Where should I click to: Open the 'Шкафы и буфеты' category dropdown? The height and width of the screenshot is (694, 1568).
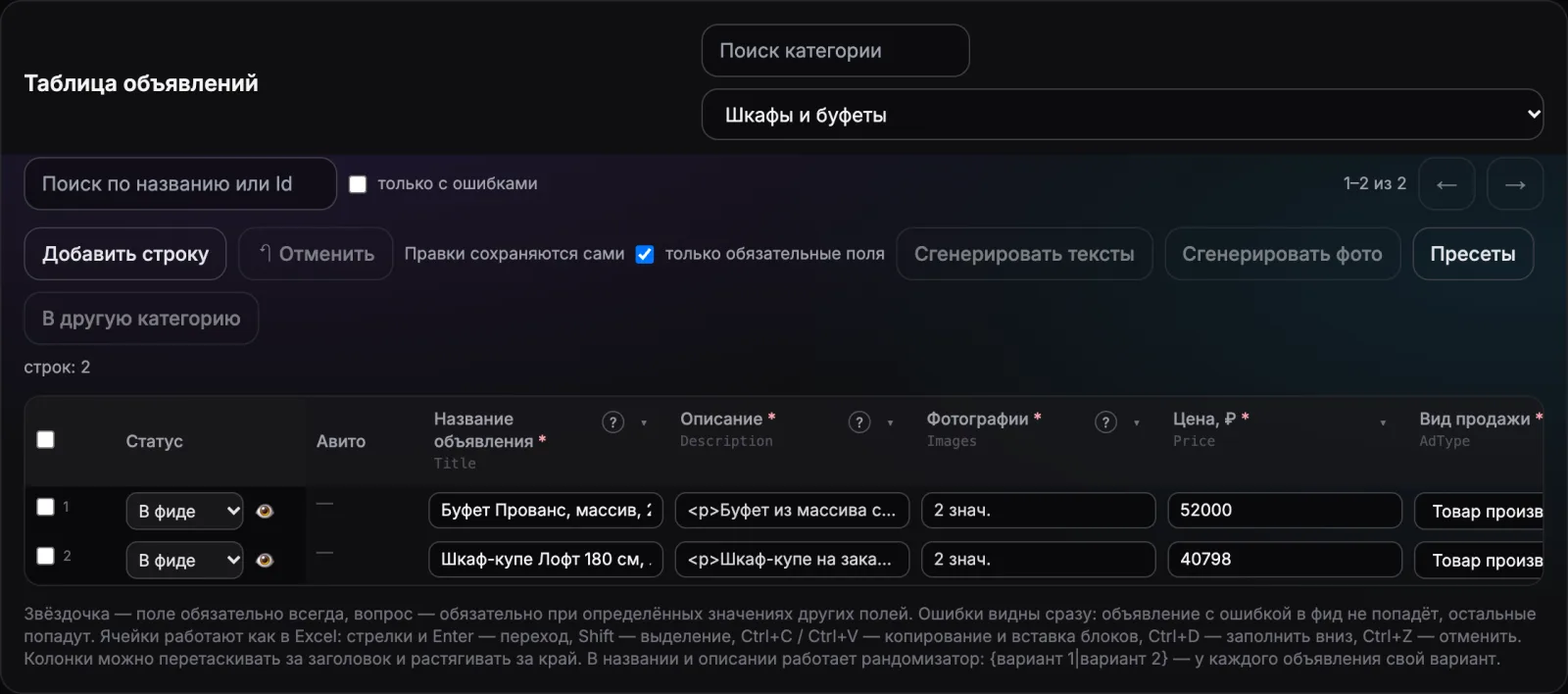(1122, 115)
